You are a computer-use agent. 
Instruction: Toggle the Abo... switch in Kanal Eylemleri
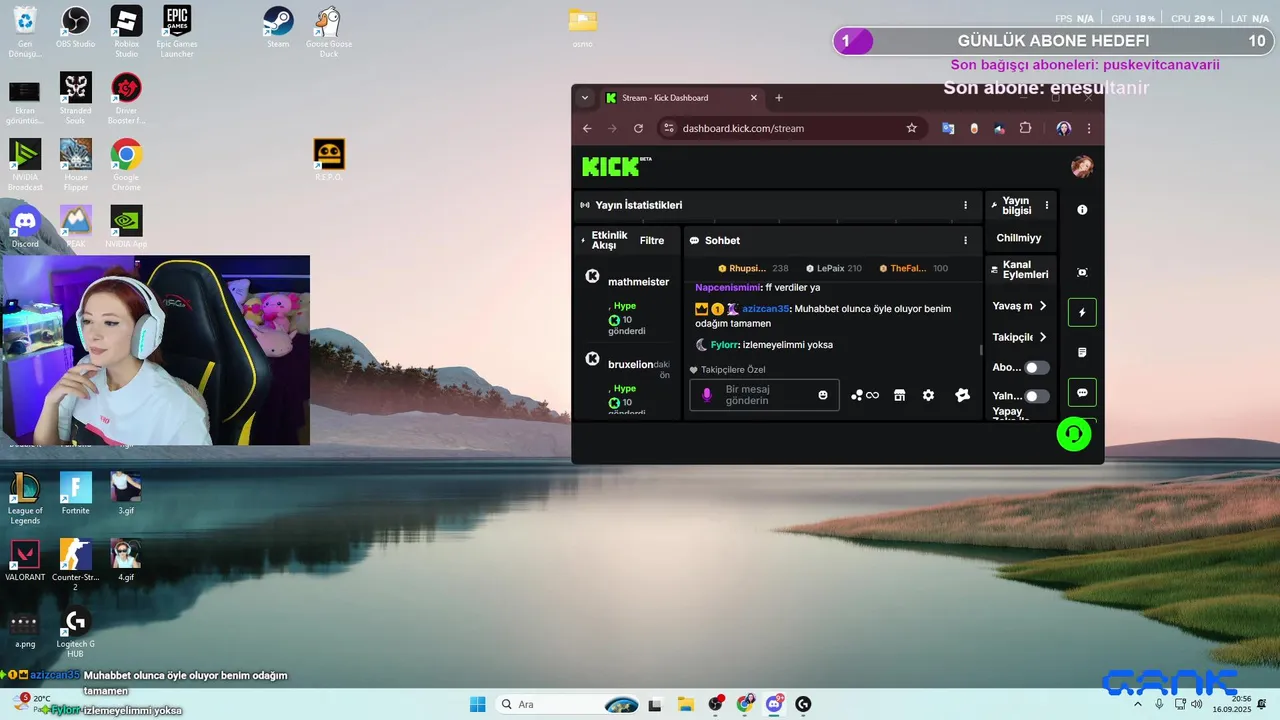1037,367
